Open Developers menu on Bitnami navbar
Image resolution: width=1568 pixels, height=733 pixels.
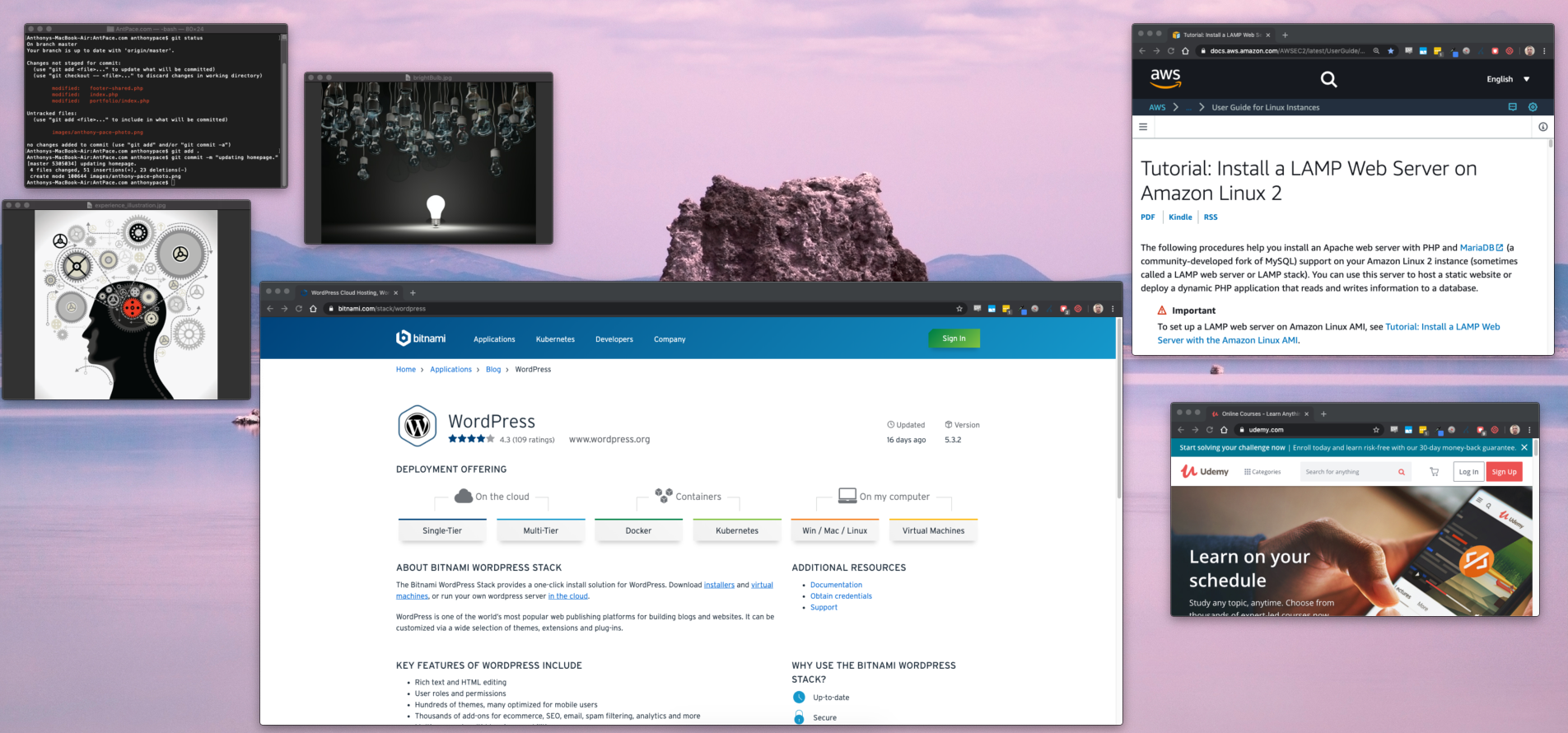(x=614, y=339)
